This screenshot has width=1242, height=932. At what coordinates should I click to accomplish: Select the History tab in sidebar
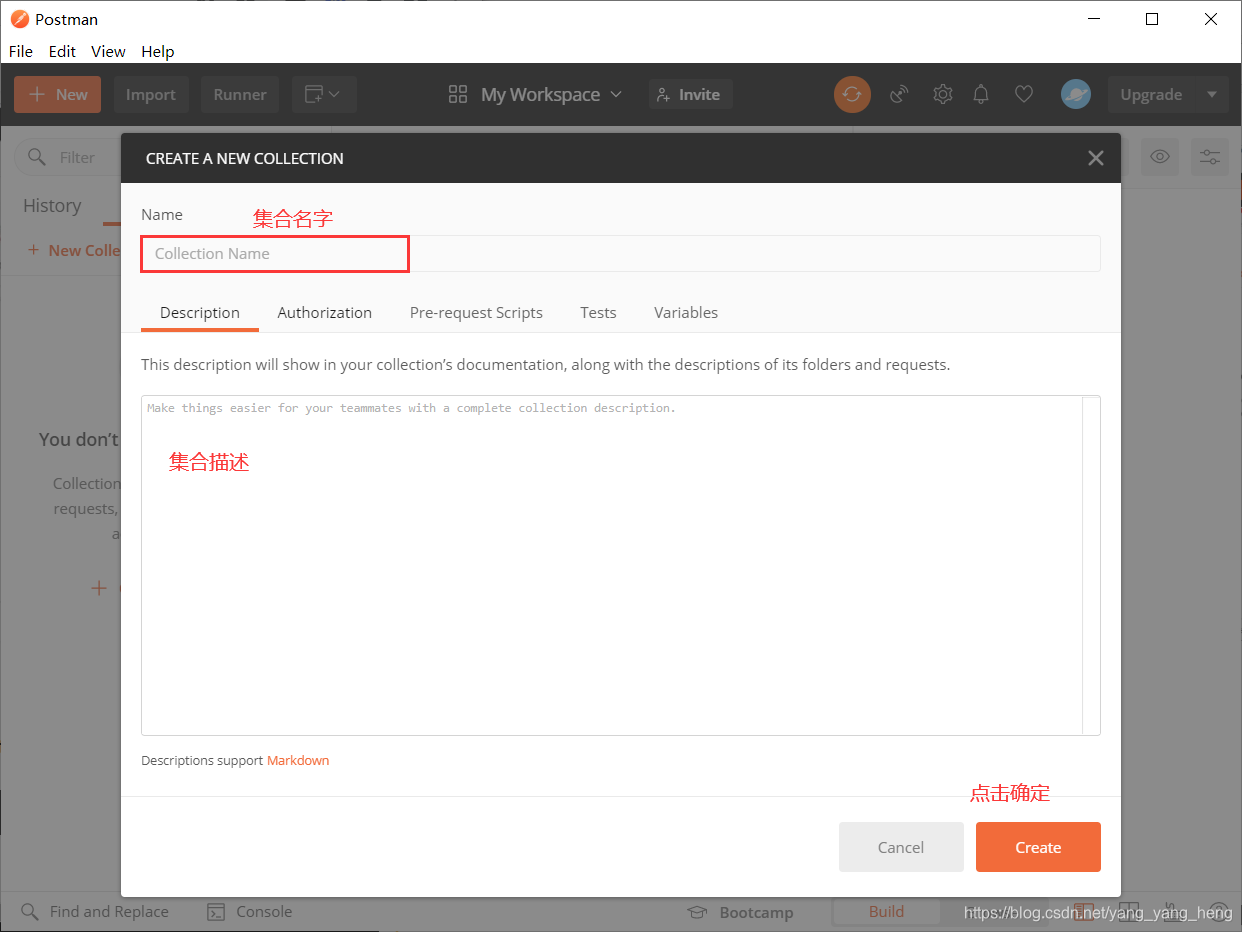52,205
